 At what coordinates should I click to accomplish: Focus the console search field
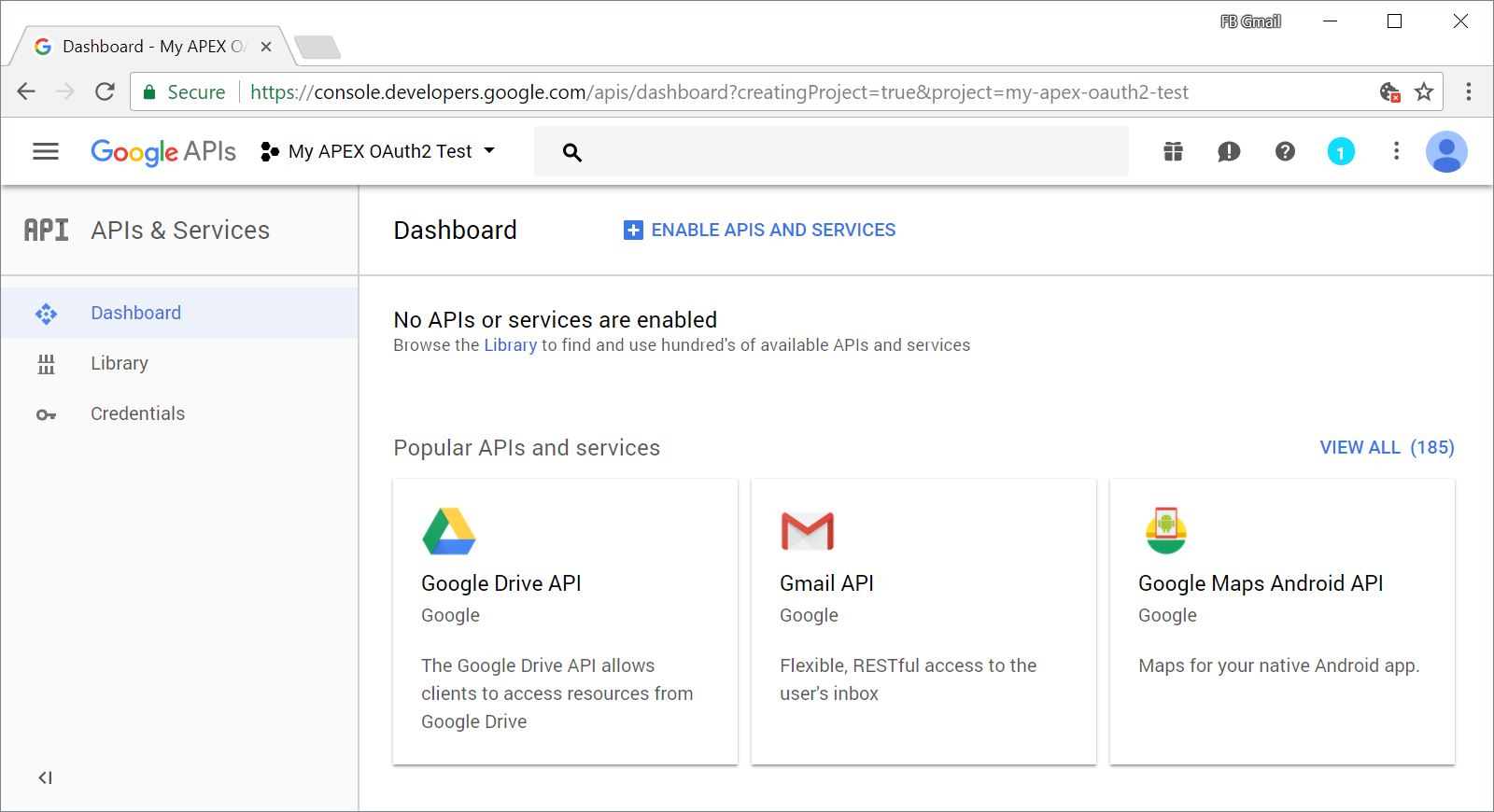tap(831, 151)
